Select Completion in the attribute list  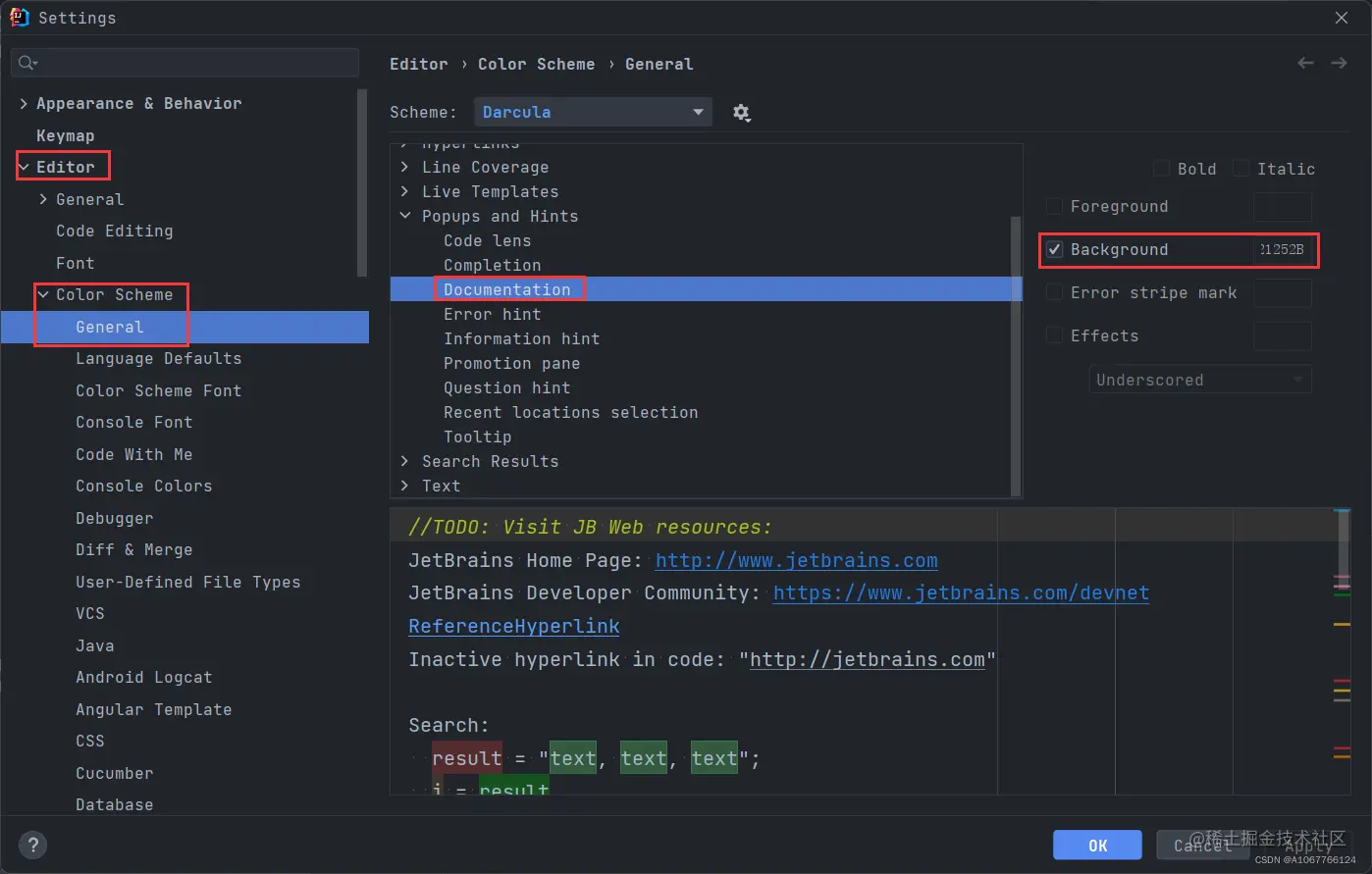[493, 265]
